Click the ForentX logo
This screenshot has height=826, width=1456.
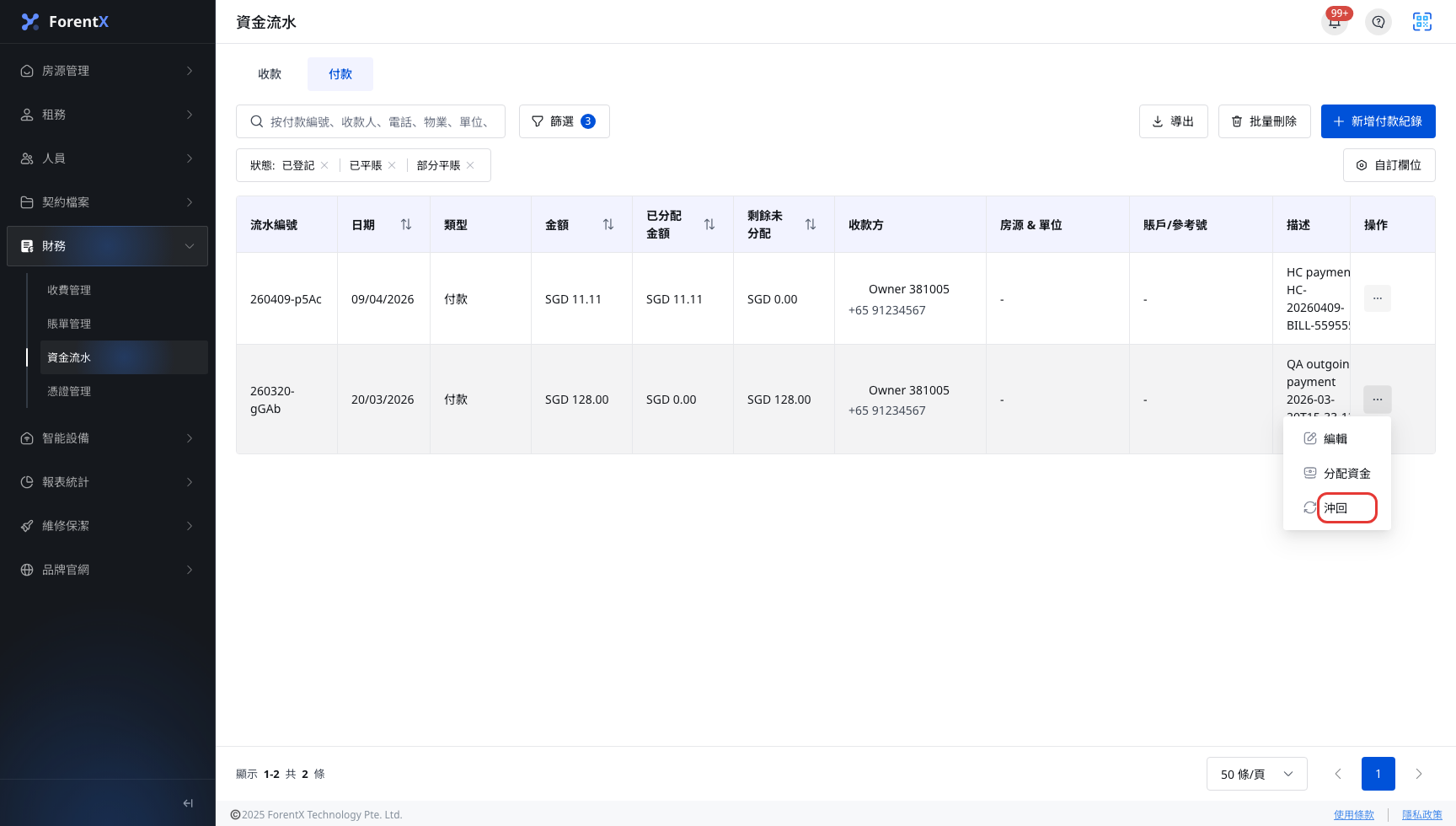point(65,22)
